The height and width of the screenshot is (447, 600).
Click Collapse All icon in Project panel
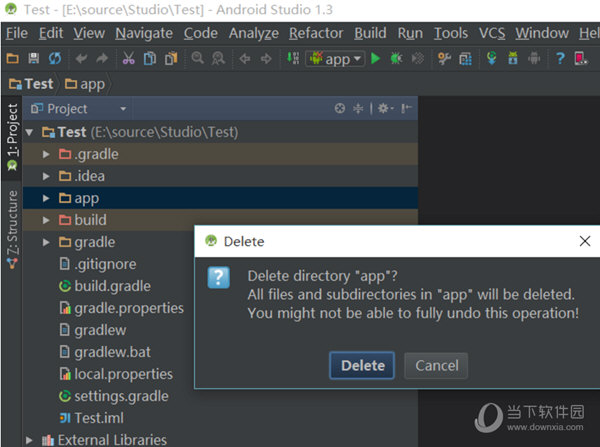358,109
